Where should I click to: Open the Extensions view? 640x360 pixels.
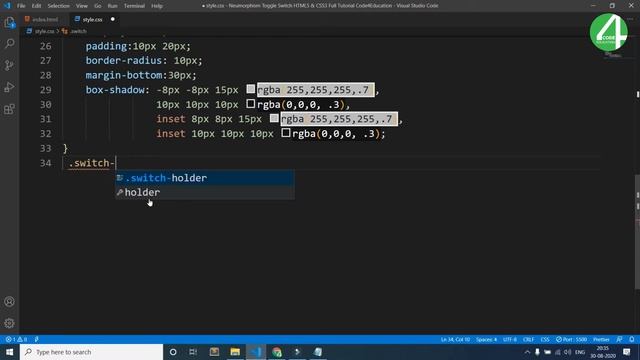click(9, 109)
